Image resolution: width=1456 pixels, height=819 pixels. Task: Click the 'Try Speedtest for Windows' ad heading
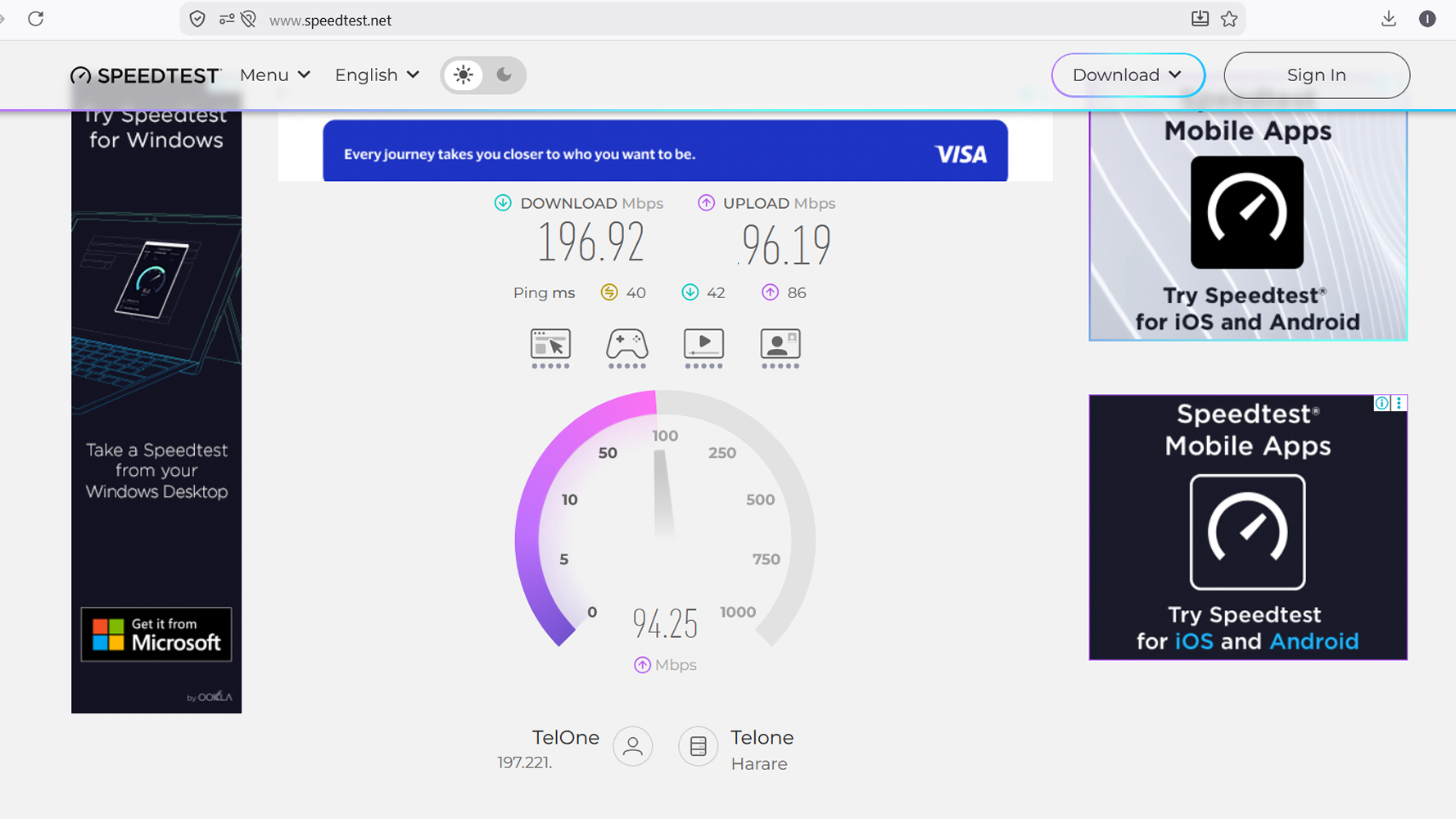pos(156,128)
